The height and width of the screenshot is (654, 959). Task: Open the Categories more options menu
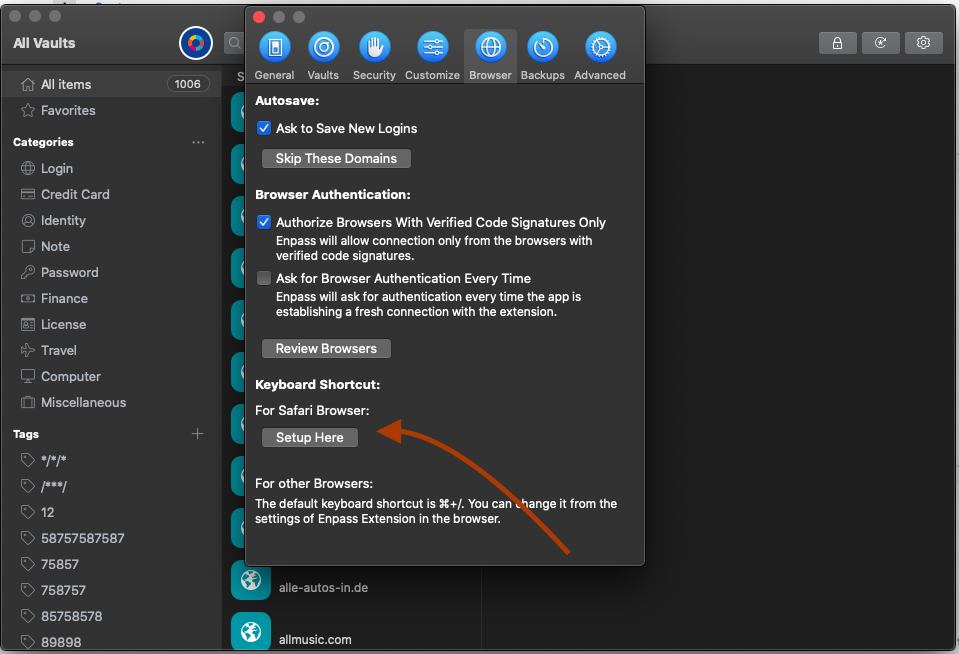point(198,142)
